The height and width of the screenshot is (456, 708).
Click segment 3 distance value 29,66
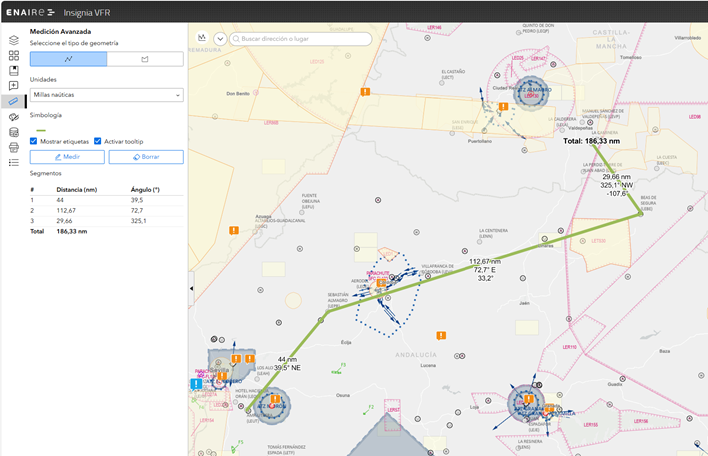point(64,221)
